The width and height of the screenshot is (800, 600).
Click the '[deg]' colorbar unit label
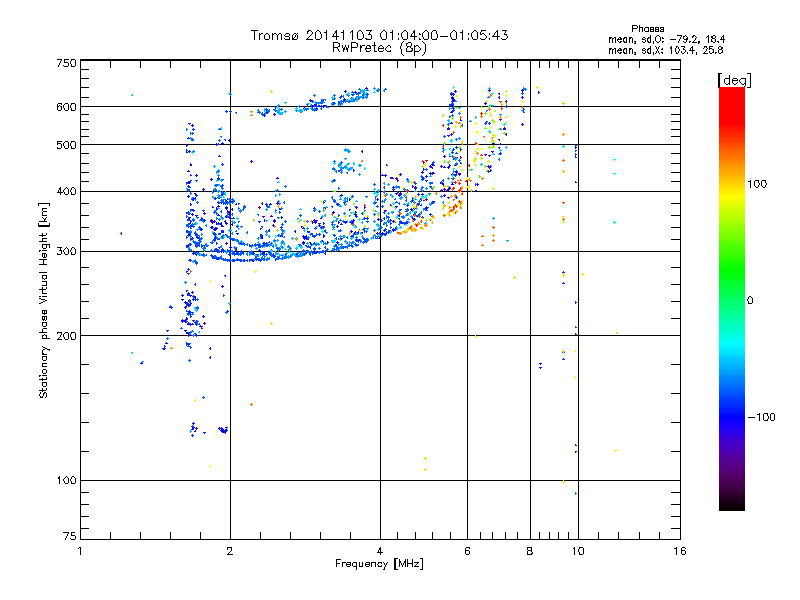point(734,80)
